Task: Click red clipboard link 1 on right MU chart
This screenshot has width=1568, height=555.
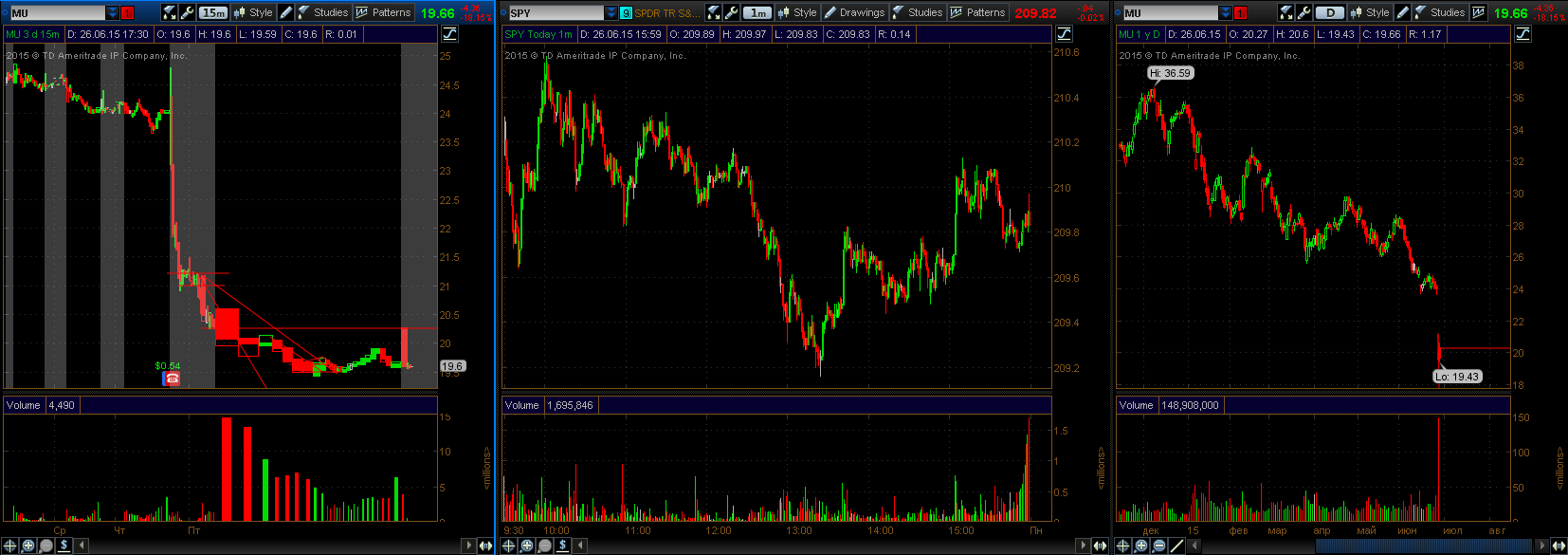Action: (x=1240, y=12)
